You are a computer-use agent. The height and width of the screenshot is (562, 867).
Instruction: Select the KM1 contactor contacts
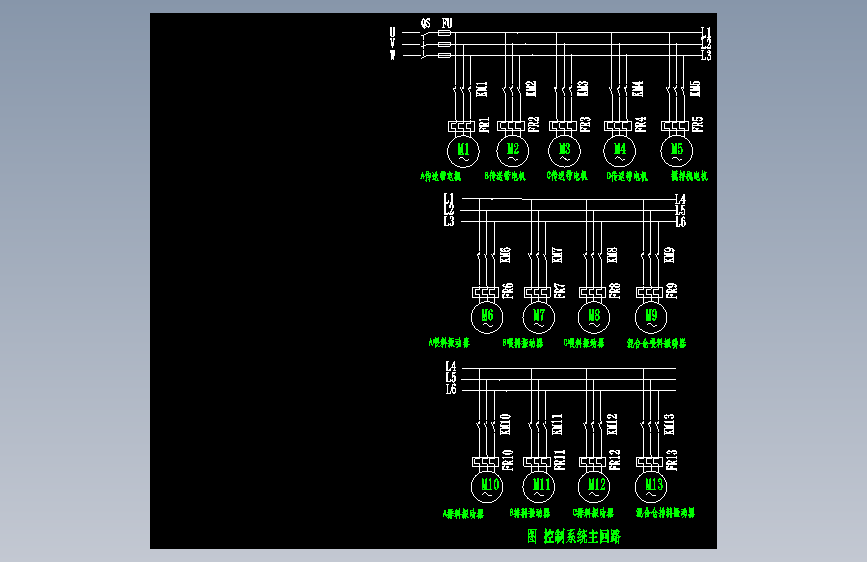(462, 89)
